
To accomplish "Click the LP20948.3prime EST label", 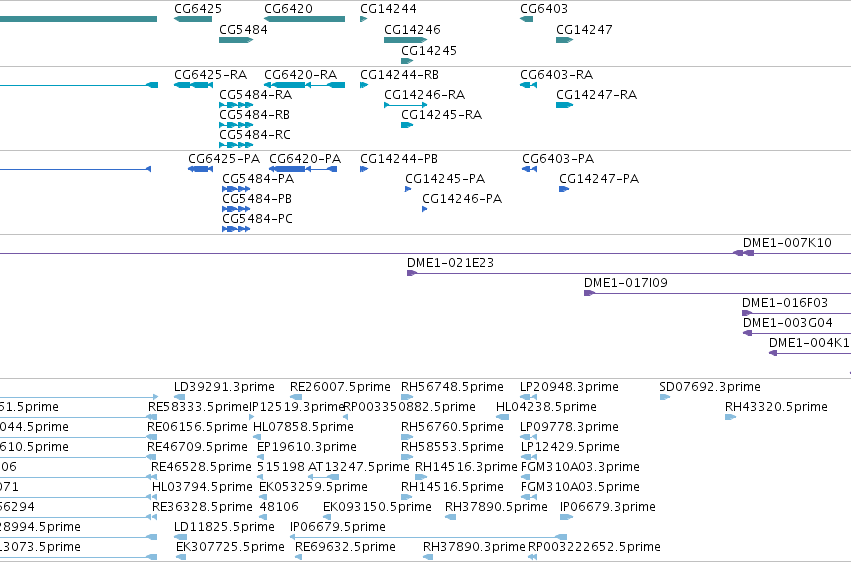I will [569, 387].
